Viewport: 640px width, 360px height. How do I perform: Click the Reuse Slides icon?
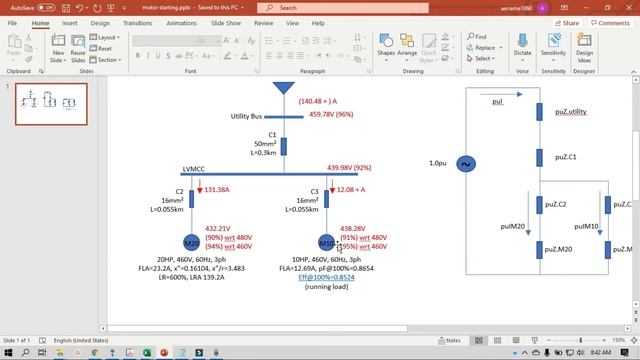pos(78,41)
